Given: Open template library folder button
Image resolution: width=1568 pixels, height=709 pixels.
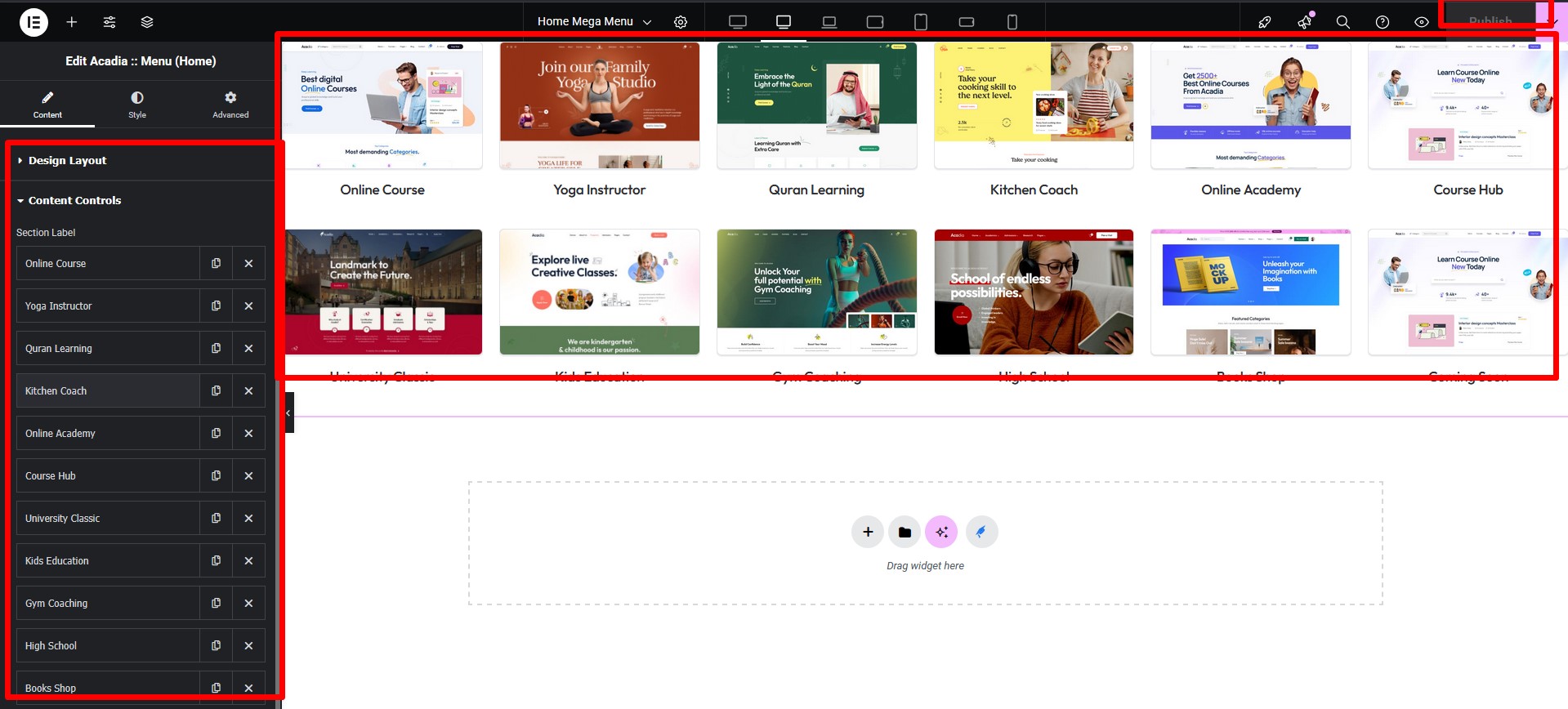Looking at the screenshot, I should click(905, 532).
